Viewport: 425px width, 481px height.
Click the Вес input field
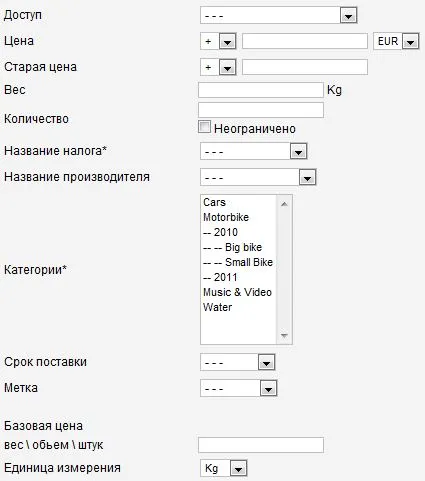pyautogui.click(x=261, y=90)
